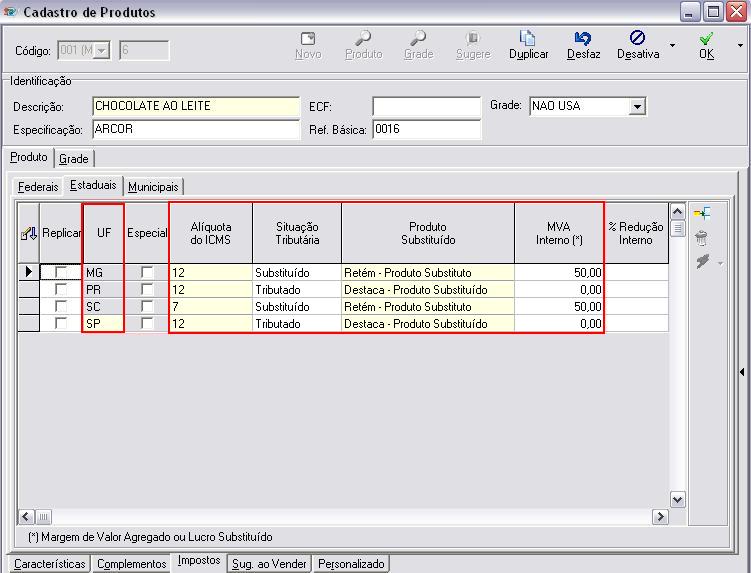Expand the dropdown arrow next to OK
The image size is (751, 573).
[740, 45]
